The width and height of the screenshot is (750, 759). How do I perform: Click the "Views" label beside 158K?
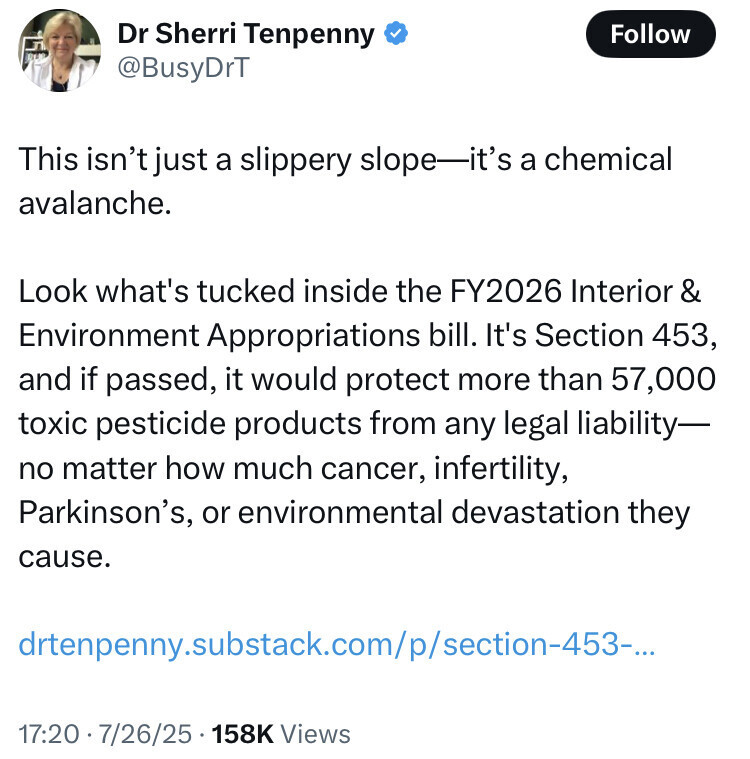[315, 733]
